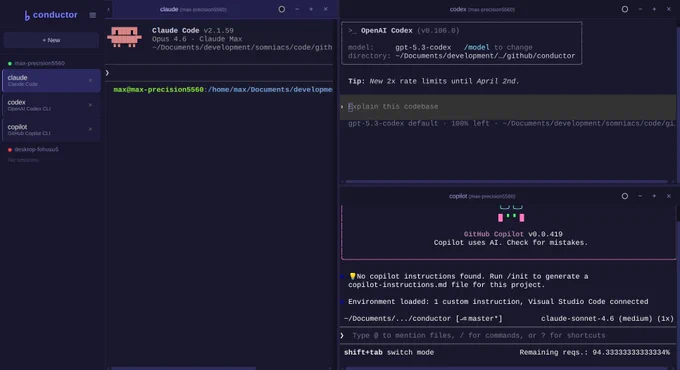Click the conductor logo icon
The height and width of the screenshot is (370, 680).
click(x=27, y=16)
